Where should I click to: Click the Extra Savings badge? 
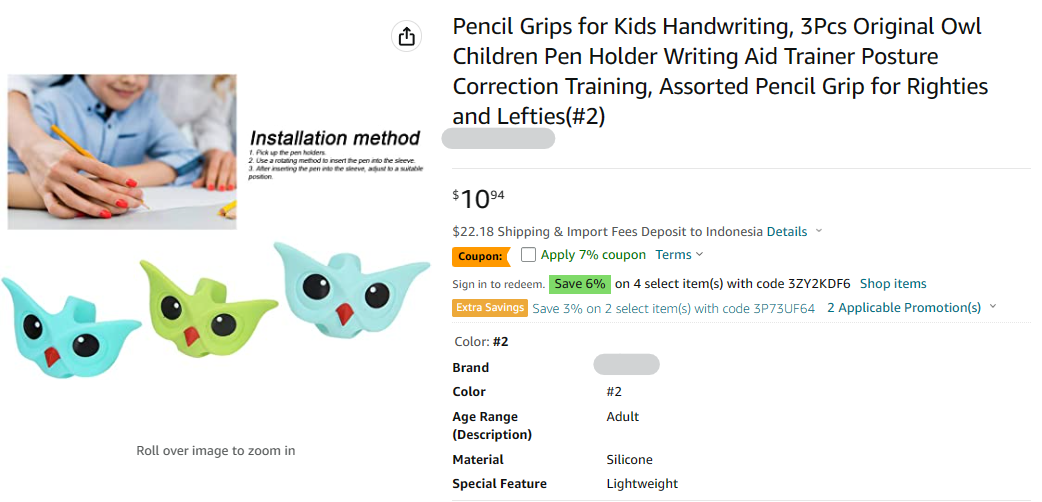pyautogui.click(x=490, y=308)
